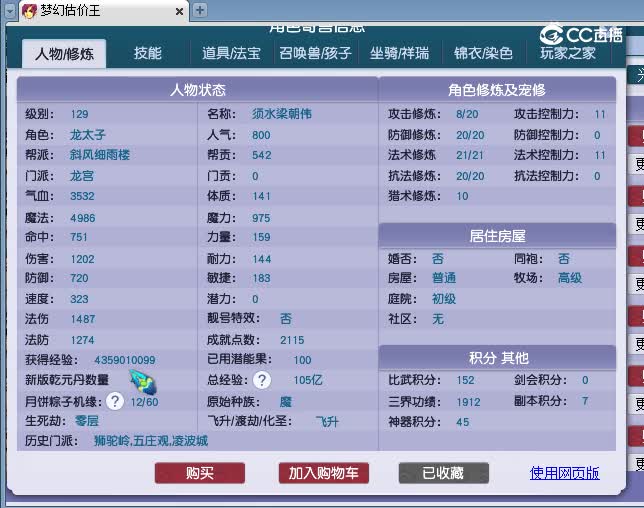644x508 pixels.
Task: Switch to the 召唤兽/孩子 tab
Action: [x=315, y=53]
